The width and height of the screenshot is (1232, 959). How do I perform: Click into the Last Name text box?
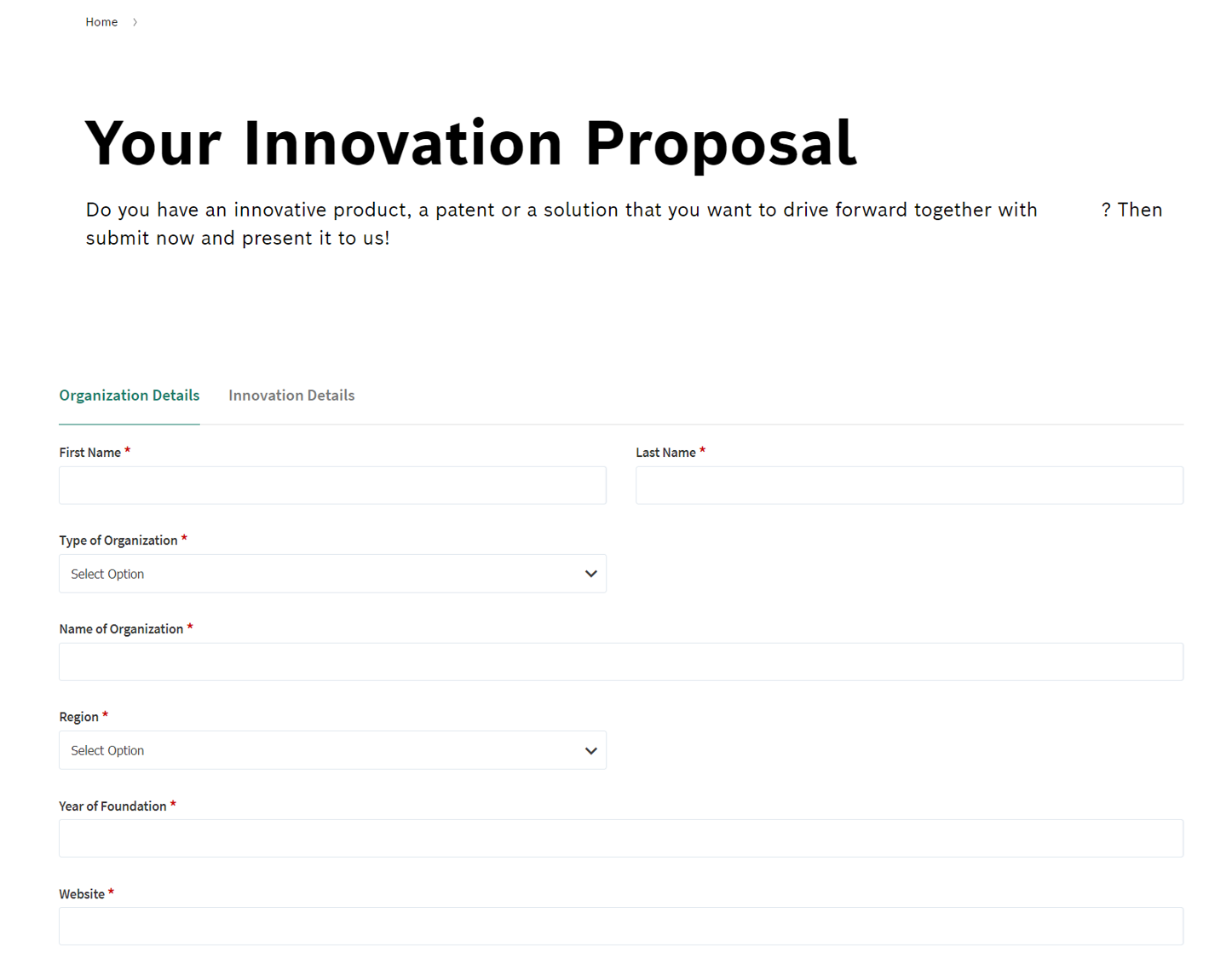(909, 485)
